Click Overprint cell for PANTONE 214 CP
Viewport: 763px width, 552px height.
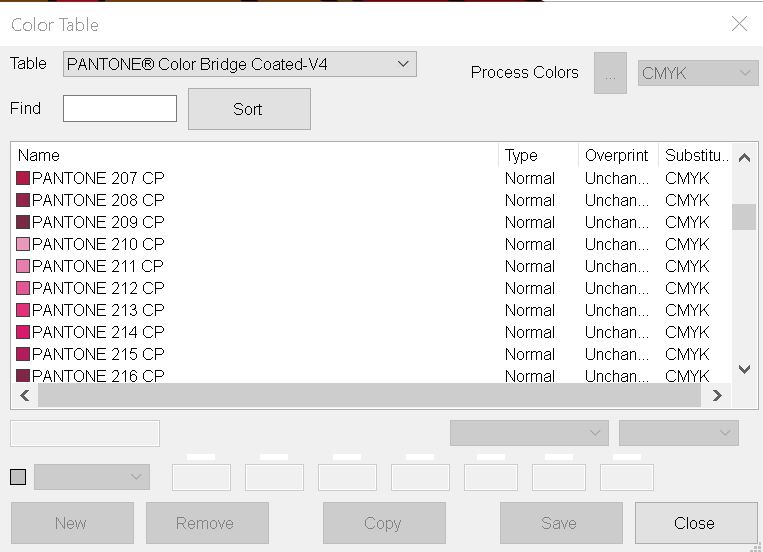617,332
